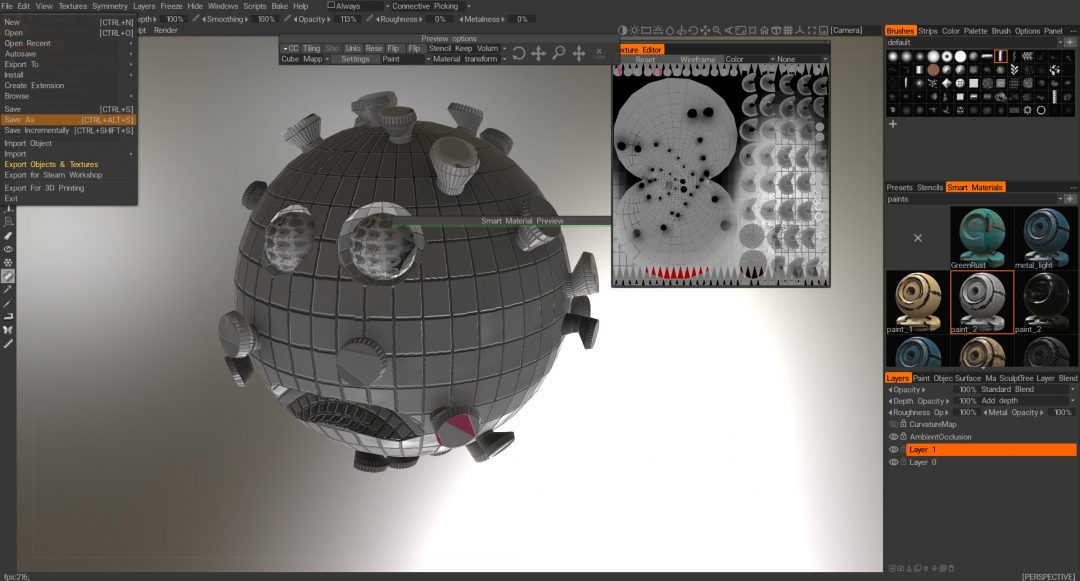Click the Reset button in Texture Editor
The height and width of the screenshot is (581, 1080).
(x=645, y=59)
